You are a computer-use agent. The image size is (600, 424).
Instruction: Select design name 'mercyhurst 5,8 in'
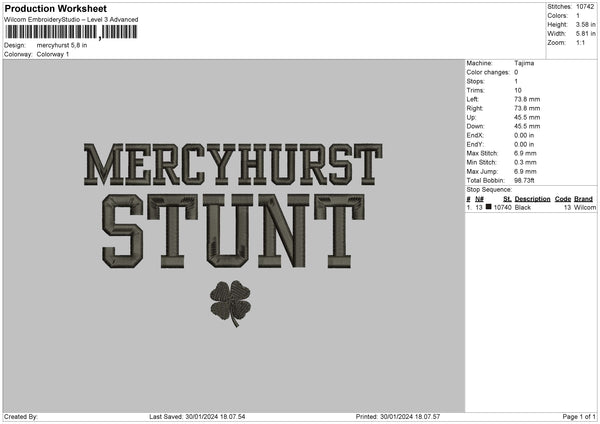62,45
